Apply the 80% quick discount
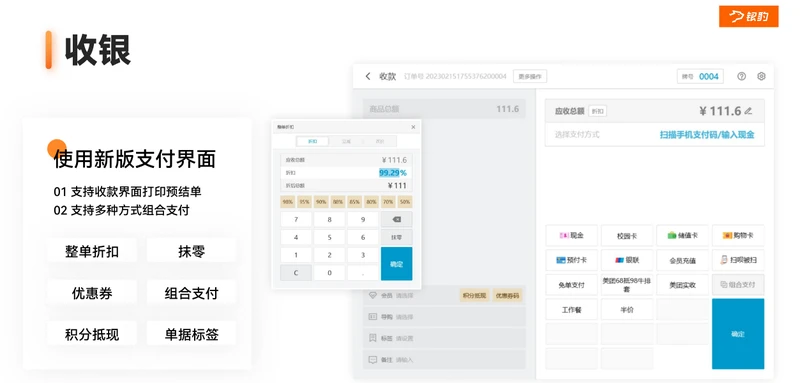This screenshot has height=383, width=800. point(371,201)
